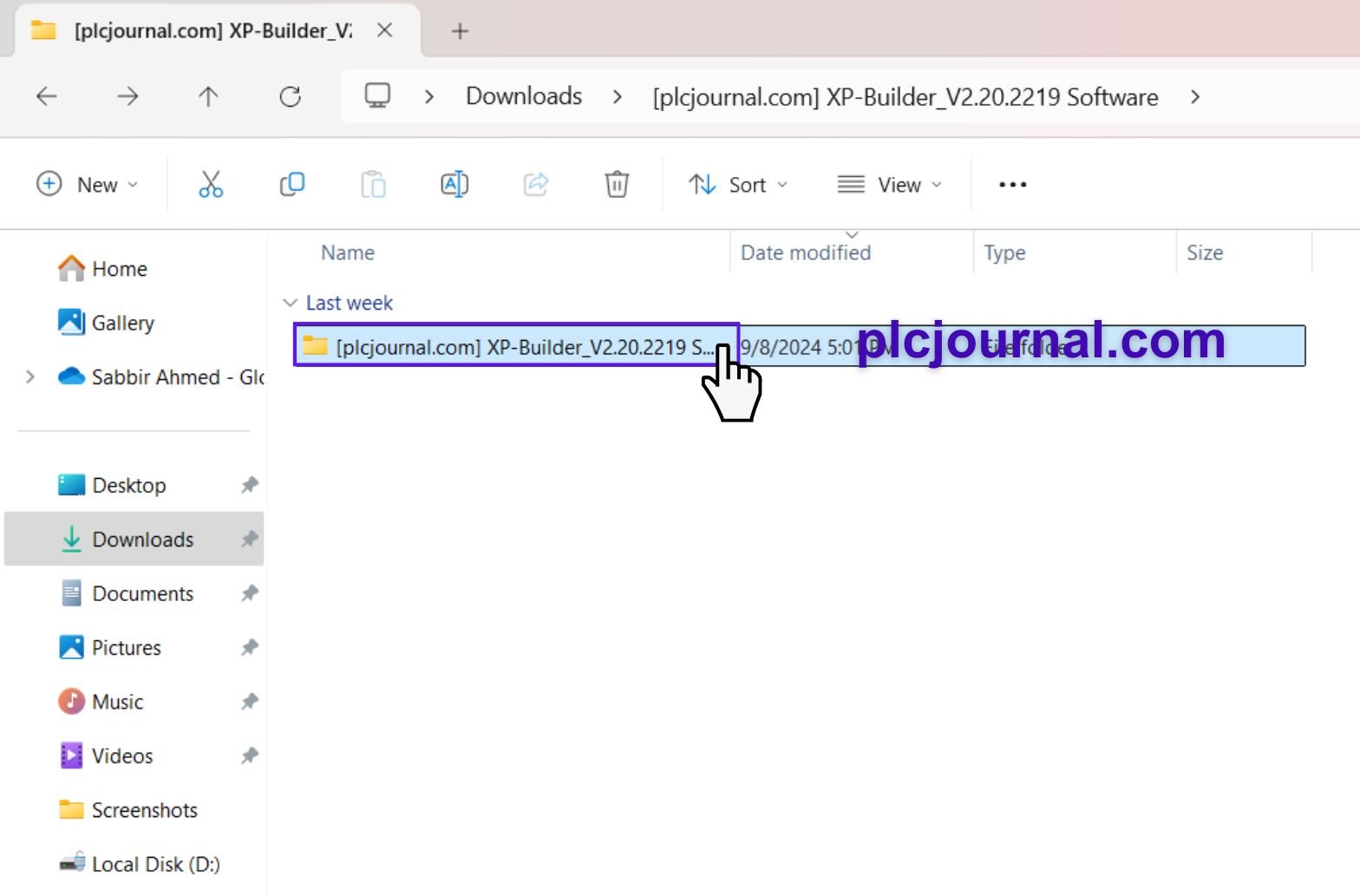Screen dimensions: 1360x896
Task: Click Downloads in the address bar breadcrumb
Action: click(524, 96)
